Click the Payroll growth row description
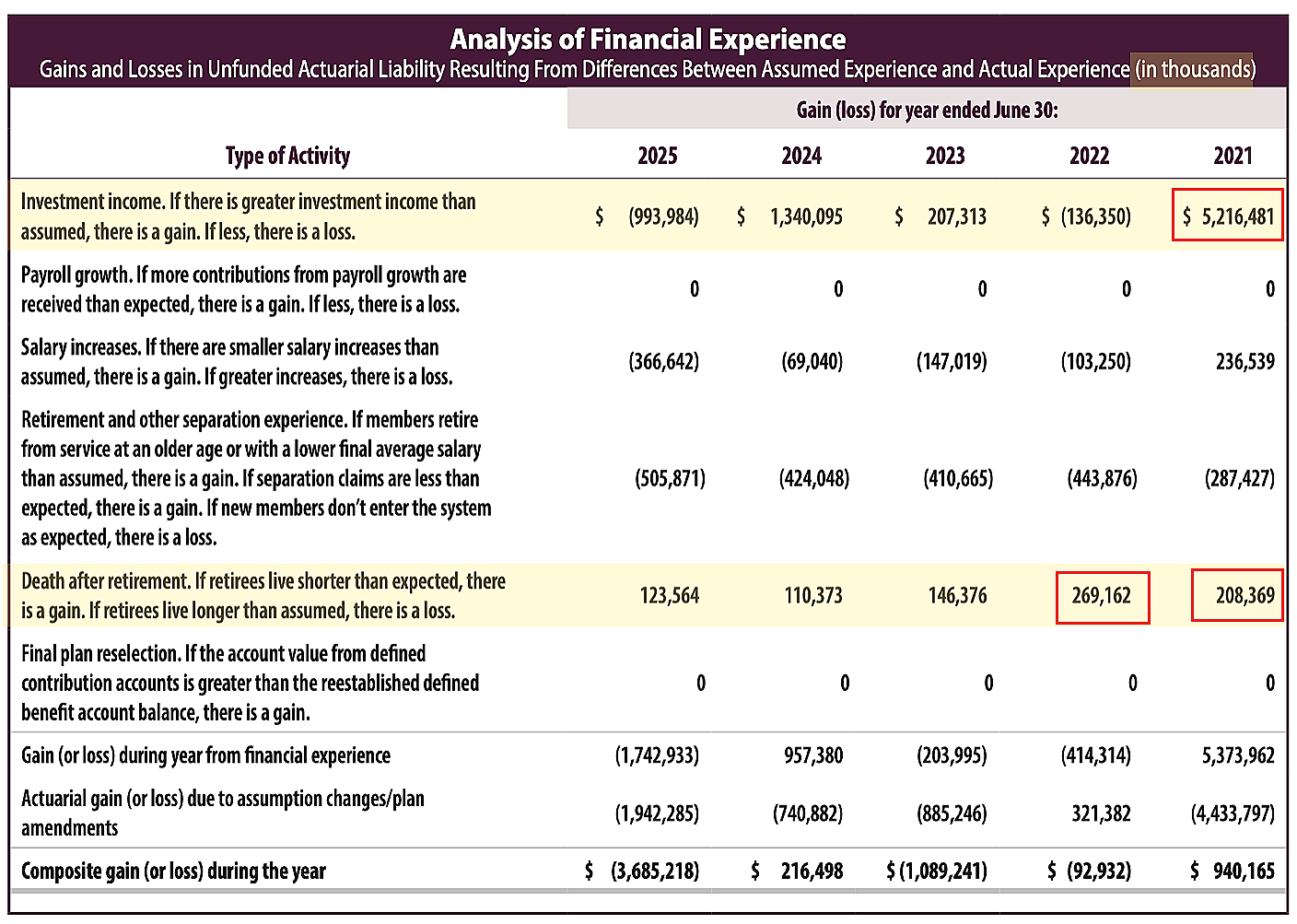The width and height of the screenshot is (1297, 924). coord(244,289)
